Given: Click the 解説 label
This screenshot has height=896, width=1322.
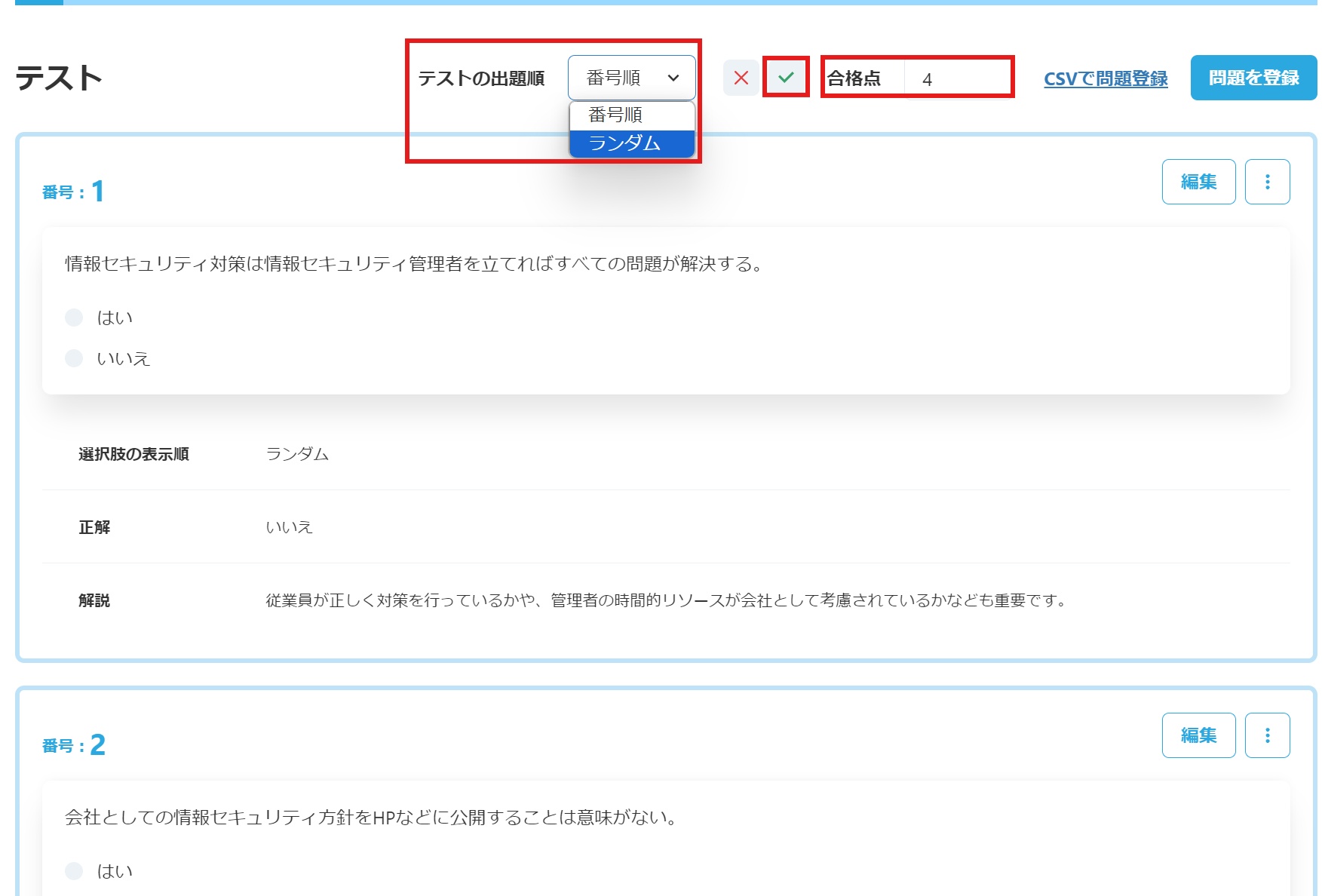Looking at the screenshot, I should [94, 600].
